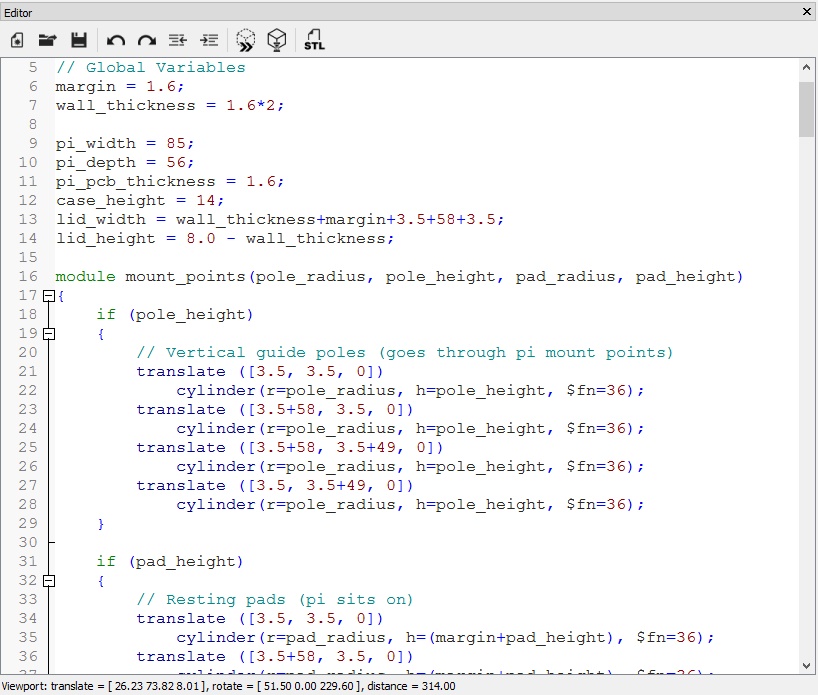
Task: Collapse the pole_height if block at line 19
Action: click(x=48, y=334)
